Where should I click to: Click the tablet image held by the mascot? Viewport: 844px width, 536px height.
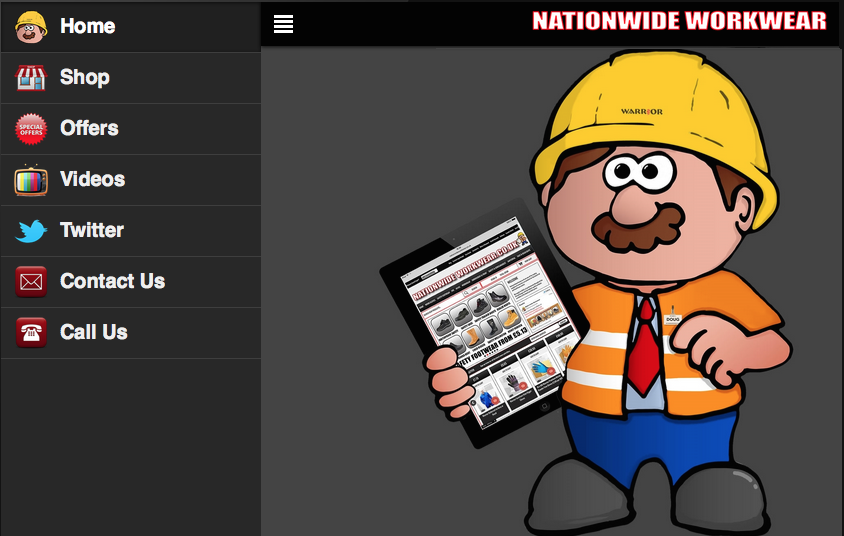482,323
